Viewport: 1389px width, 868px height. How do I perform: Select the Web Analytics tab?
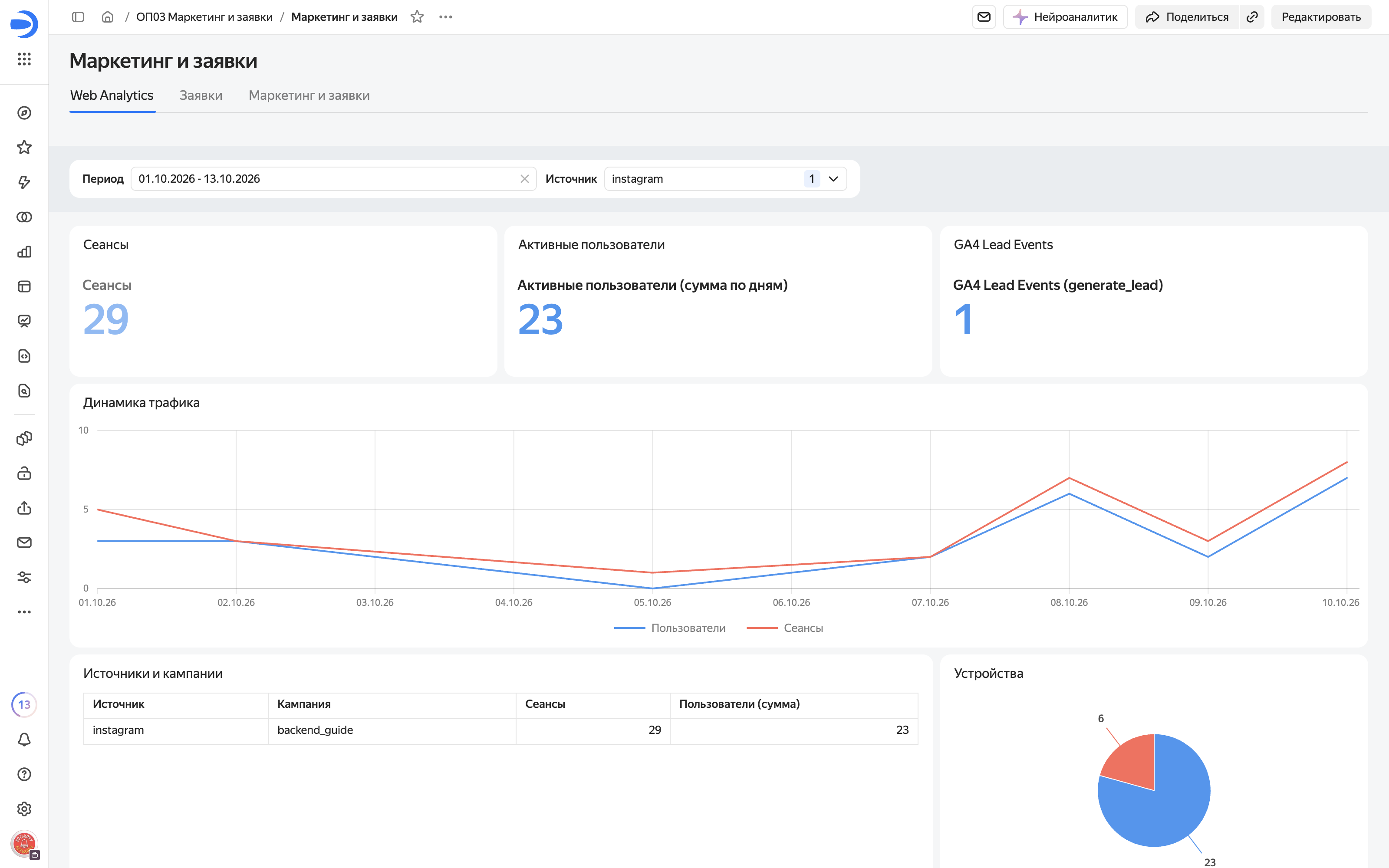pos(112,95)
